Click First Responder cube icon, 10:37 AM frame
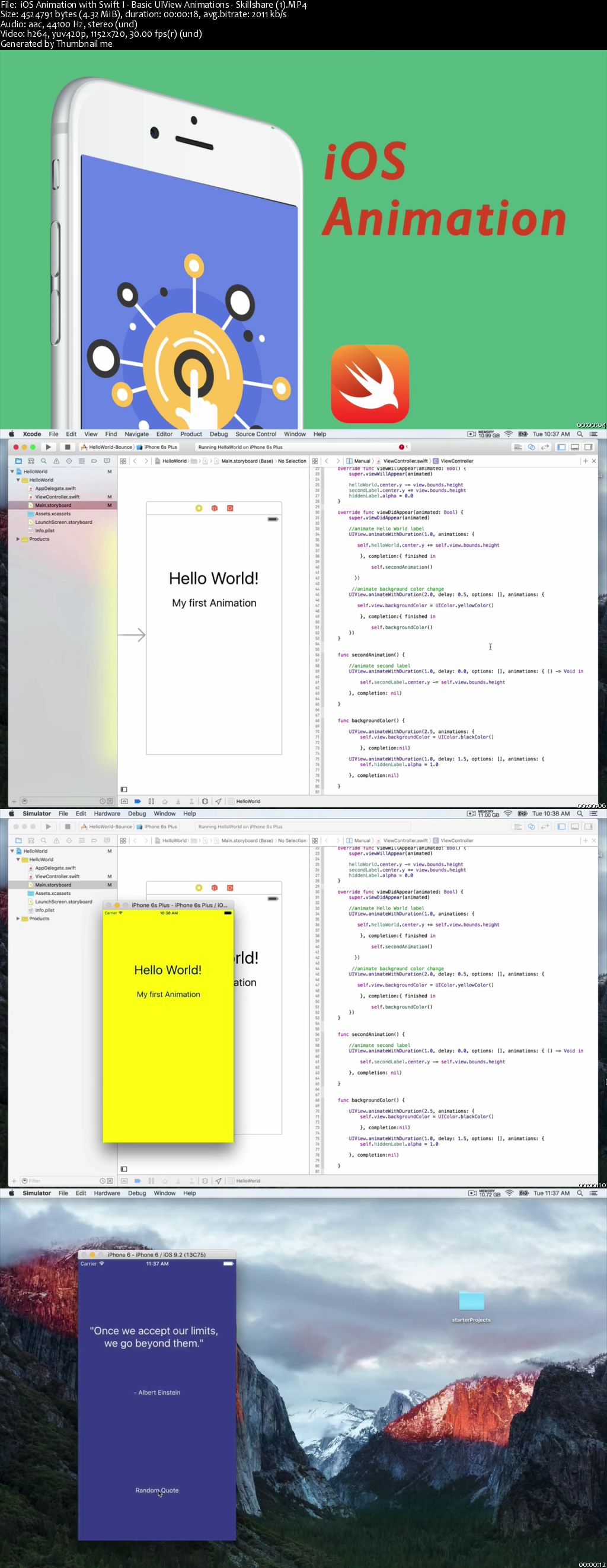Screen dimensions: 607x1568 (x=214, y=508)
